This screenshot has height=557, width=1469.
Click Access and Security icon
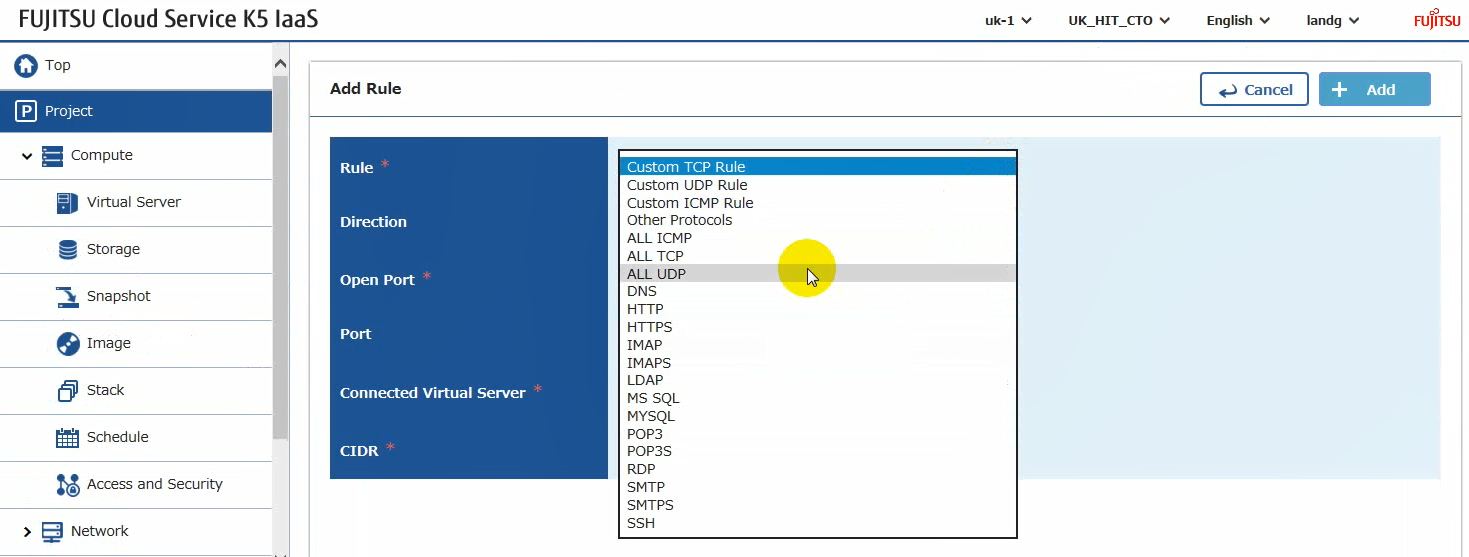[68, 484]
